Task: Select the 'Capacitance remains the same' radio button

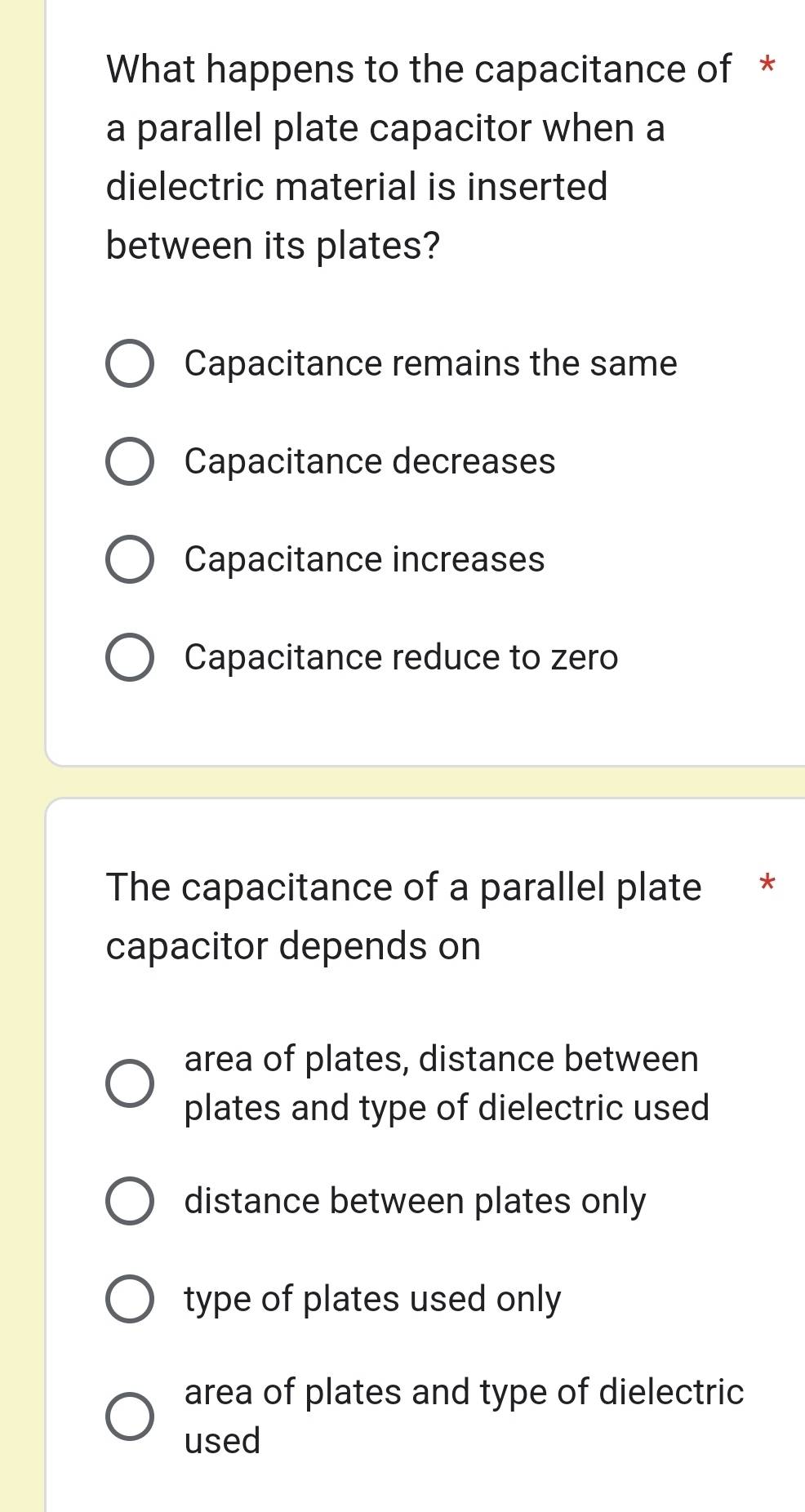Action: [130, 364]
